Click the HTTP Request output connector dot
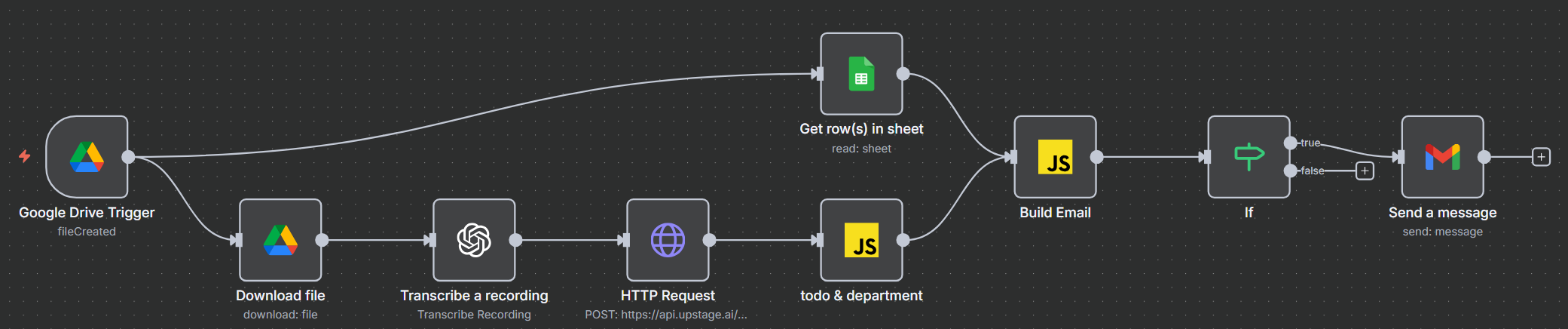1568x329 pixels. click(710, 240)
